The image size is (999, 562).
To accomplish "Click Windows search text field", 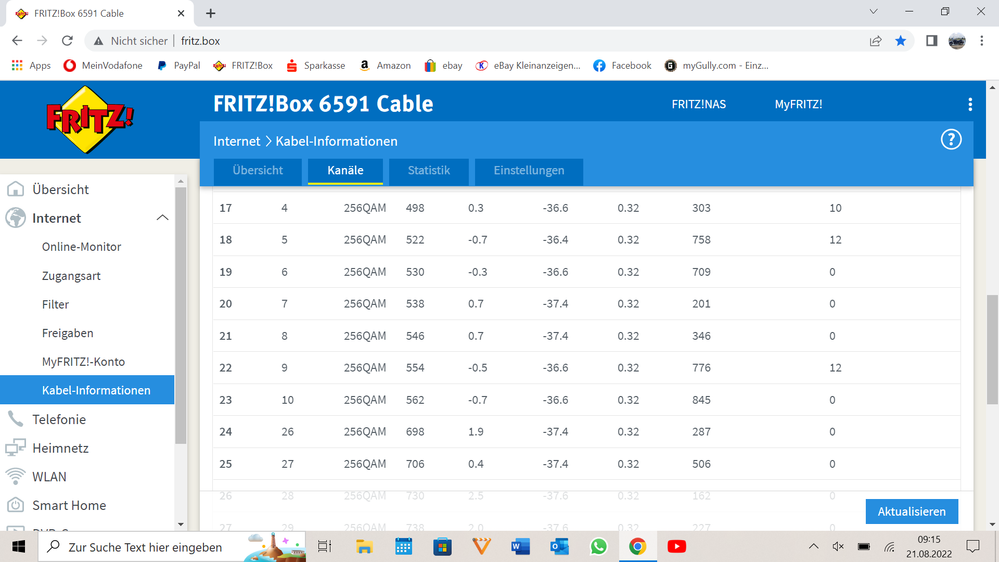I will coord(172,547).
